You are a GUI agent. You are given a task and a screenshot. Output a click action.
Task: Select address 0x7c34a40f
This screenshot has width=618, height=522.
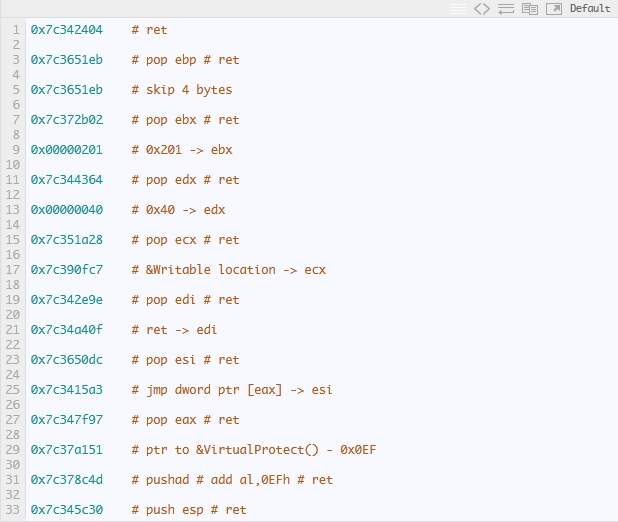67,330
